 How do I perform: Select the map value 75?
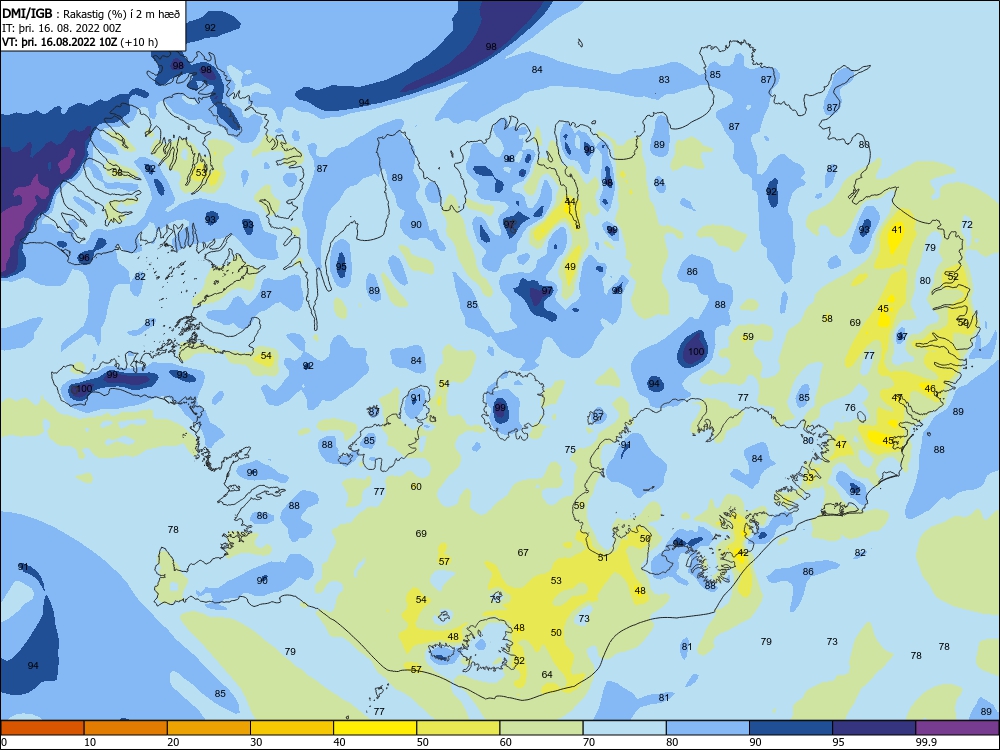570,450
